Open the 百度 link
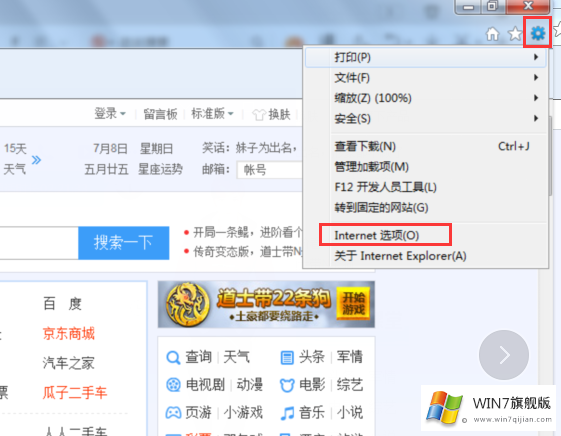Viewport: 561px width, 436px height. (63, 304)
